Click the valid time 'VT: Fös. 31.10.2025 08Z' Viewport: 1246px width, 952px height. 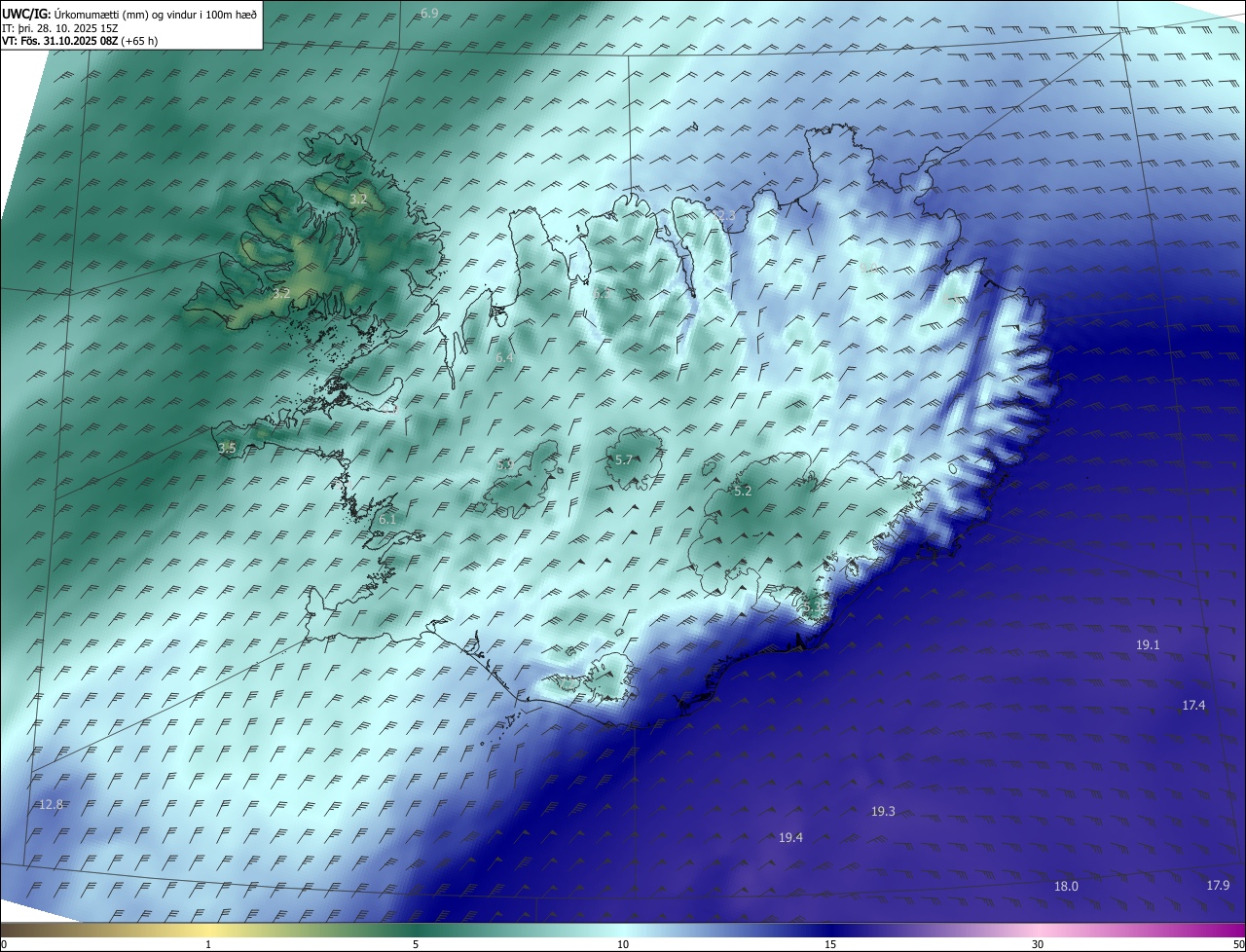point(60,41)
